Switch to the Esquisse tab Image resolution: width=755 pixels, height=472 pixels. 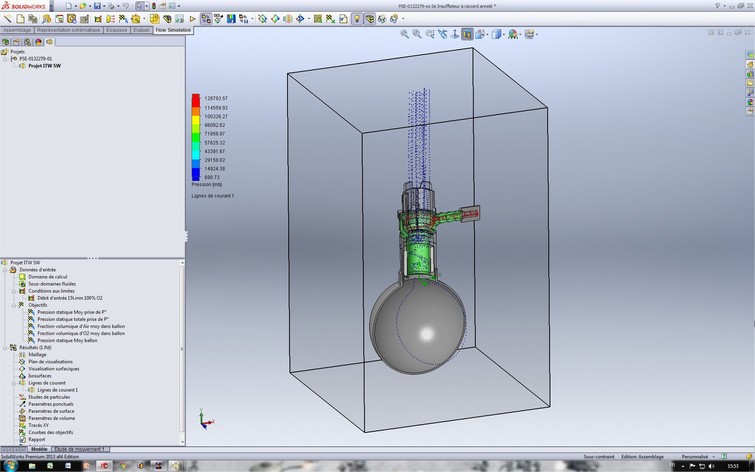point(116,30)
